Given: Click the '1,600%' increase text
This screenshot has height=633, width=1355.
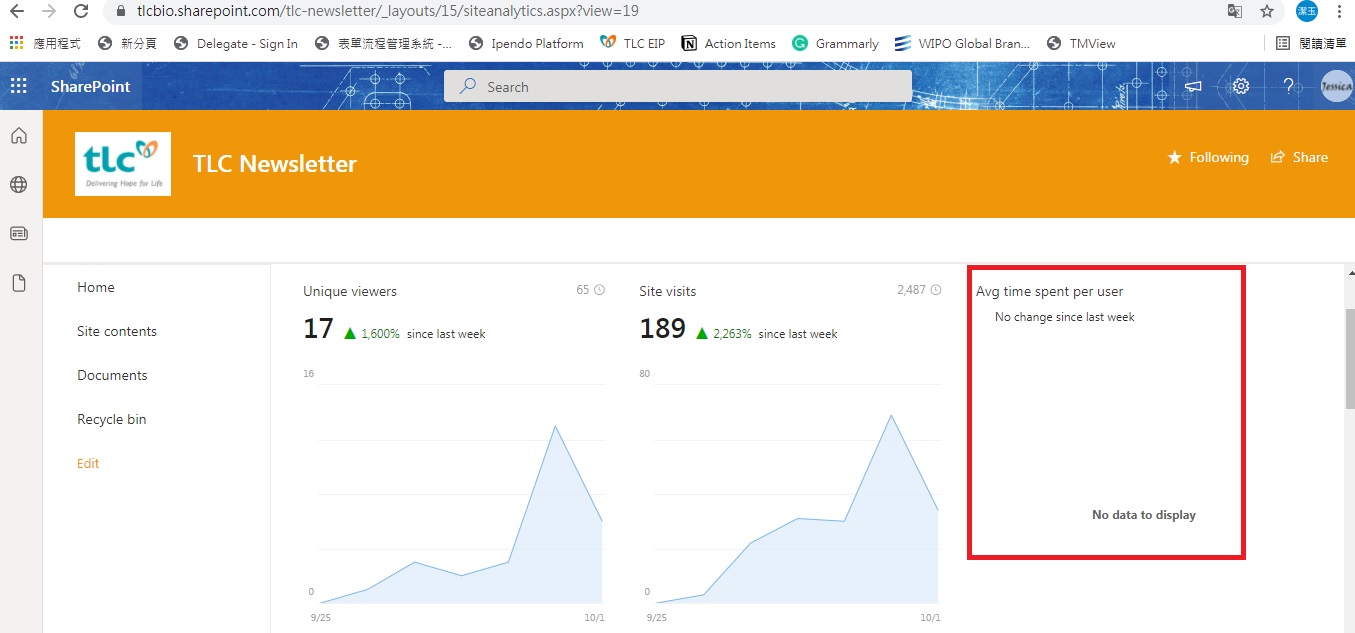Looking at the screenshot, I should pyautogui.click(x=381, y=333).
